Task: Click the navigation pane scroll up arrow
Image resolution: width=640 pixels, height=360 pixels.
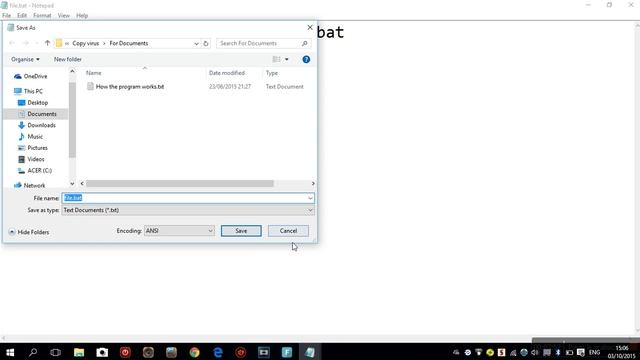Action: coord(72,72)
